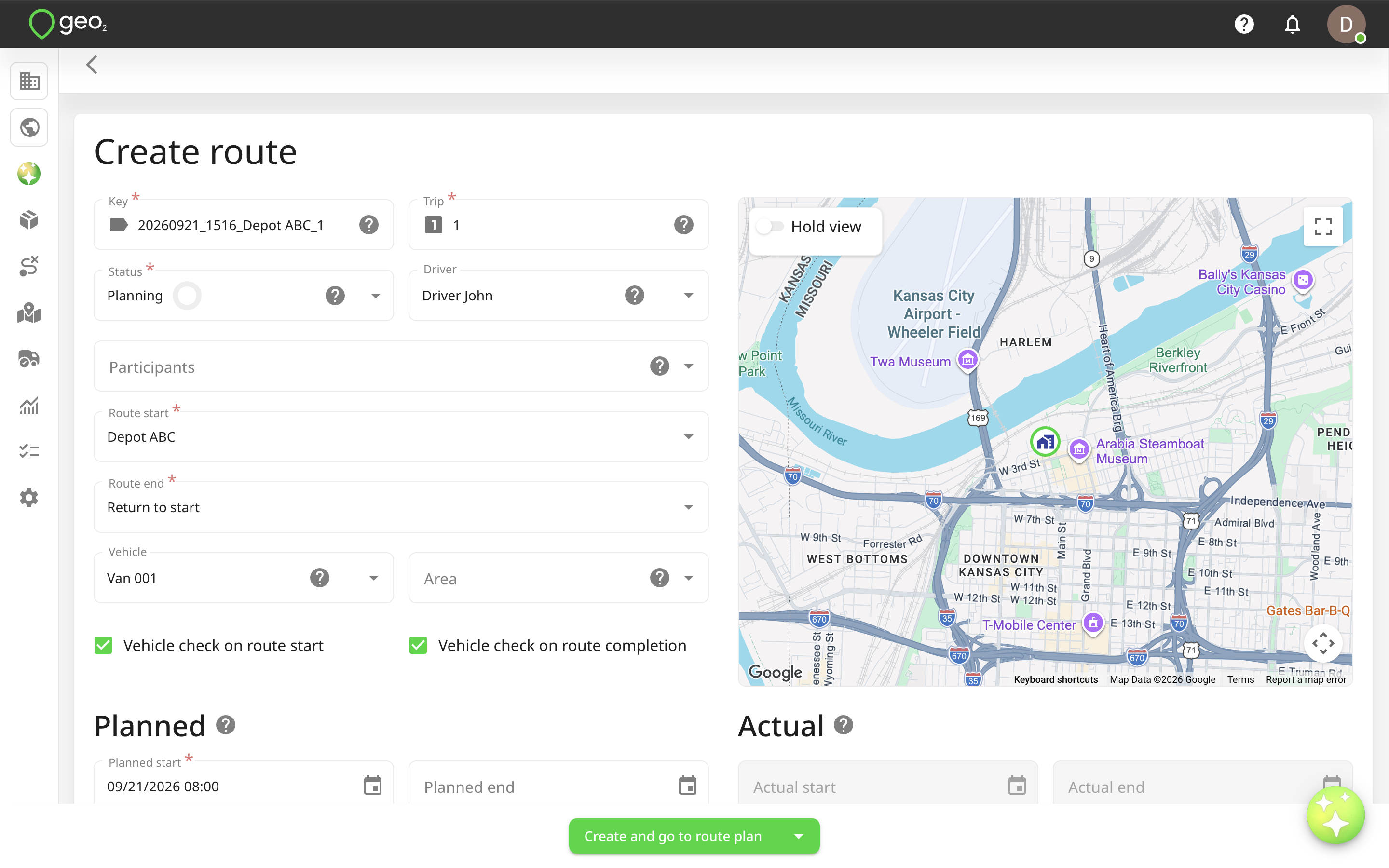The width and height of the screenshot is (1389, 868).
Task: Click Report a map error link
Action: (x=1306, y=680)
